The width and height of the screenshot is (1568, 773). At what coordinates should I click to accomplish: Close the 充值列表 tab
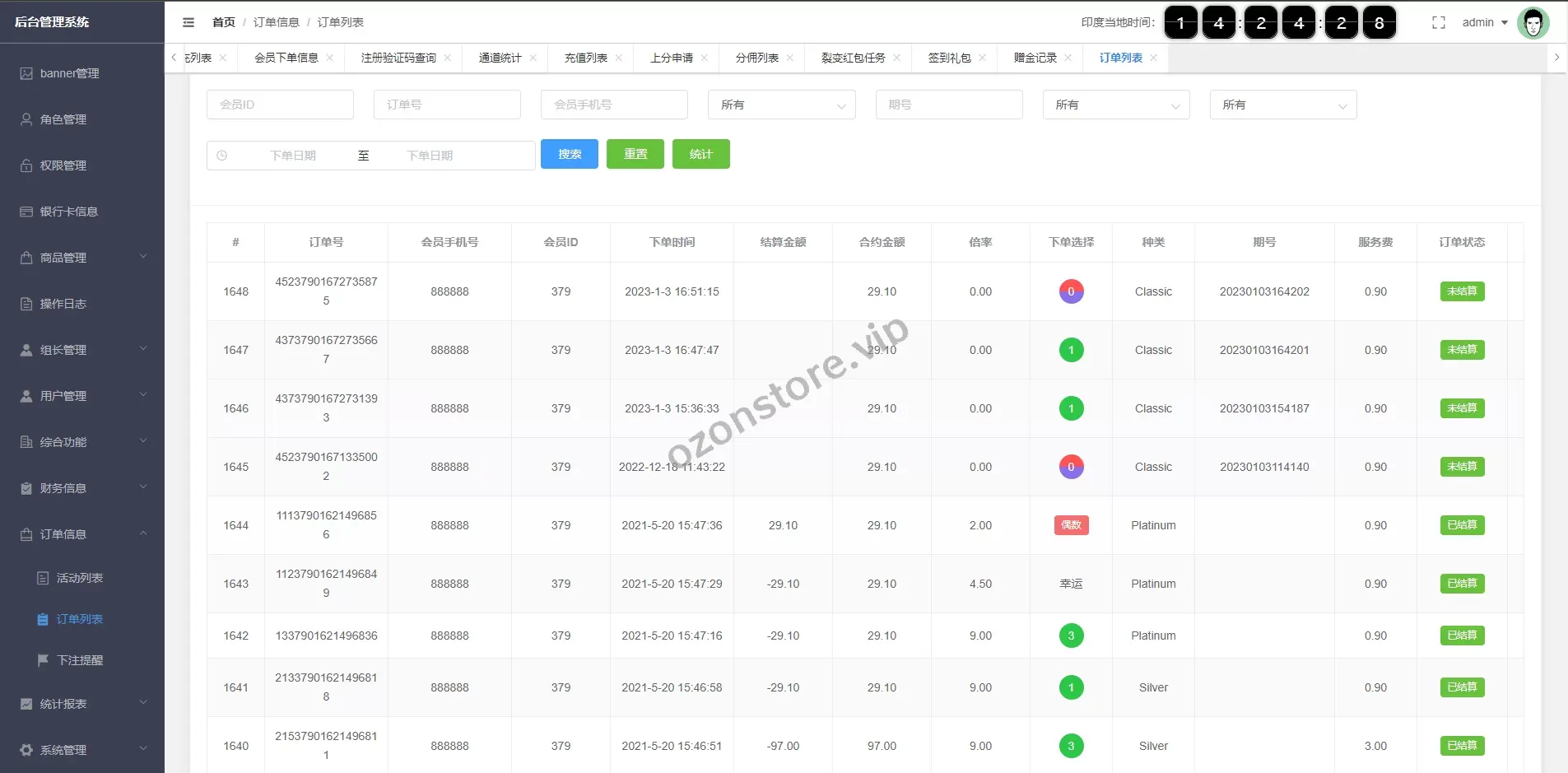tap(619, 58)
